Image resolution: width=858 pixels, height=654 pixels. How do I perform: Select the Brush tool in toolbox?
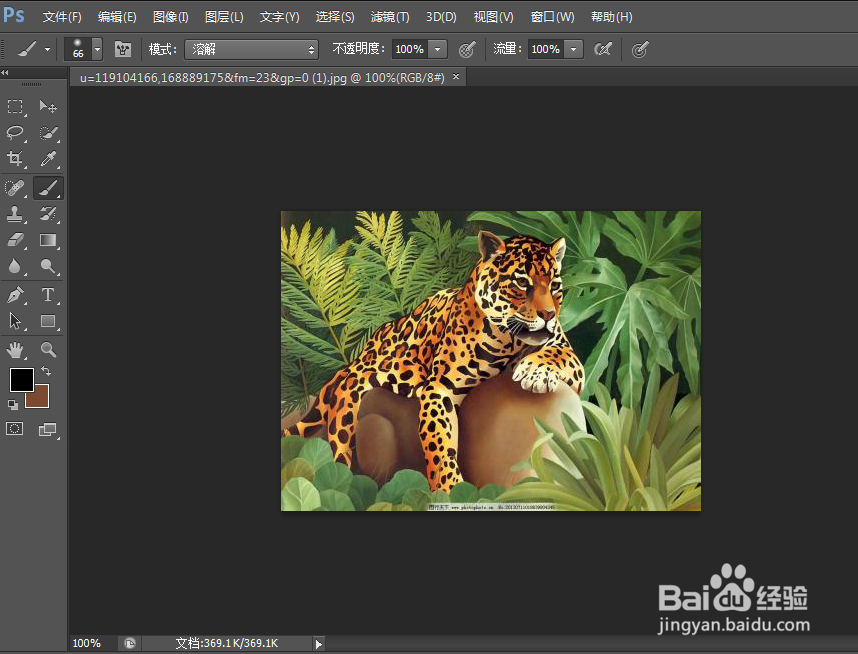click(x=48, y=188)
